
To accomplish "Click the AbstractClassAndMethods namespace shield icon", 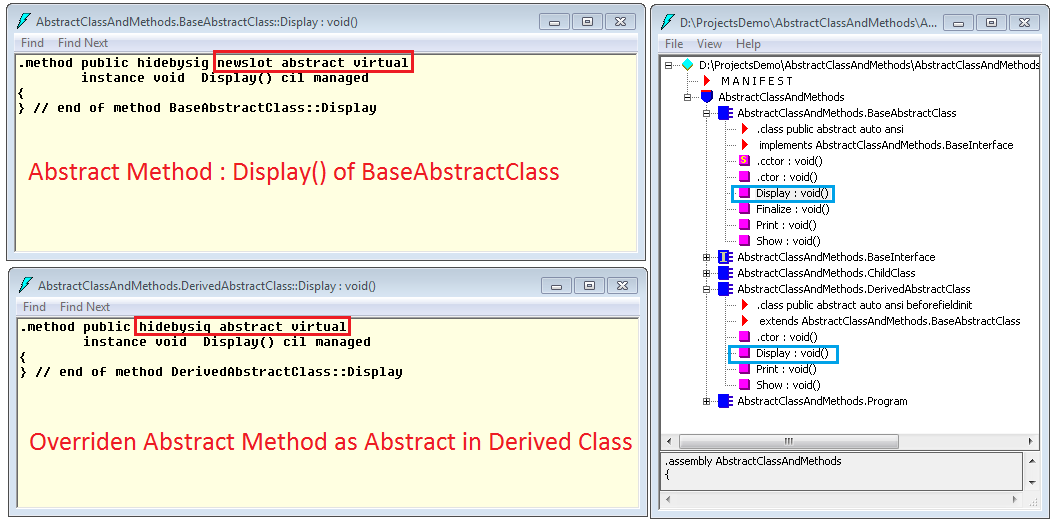I will click(706, 97).
